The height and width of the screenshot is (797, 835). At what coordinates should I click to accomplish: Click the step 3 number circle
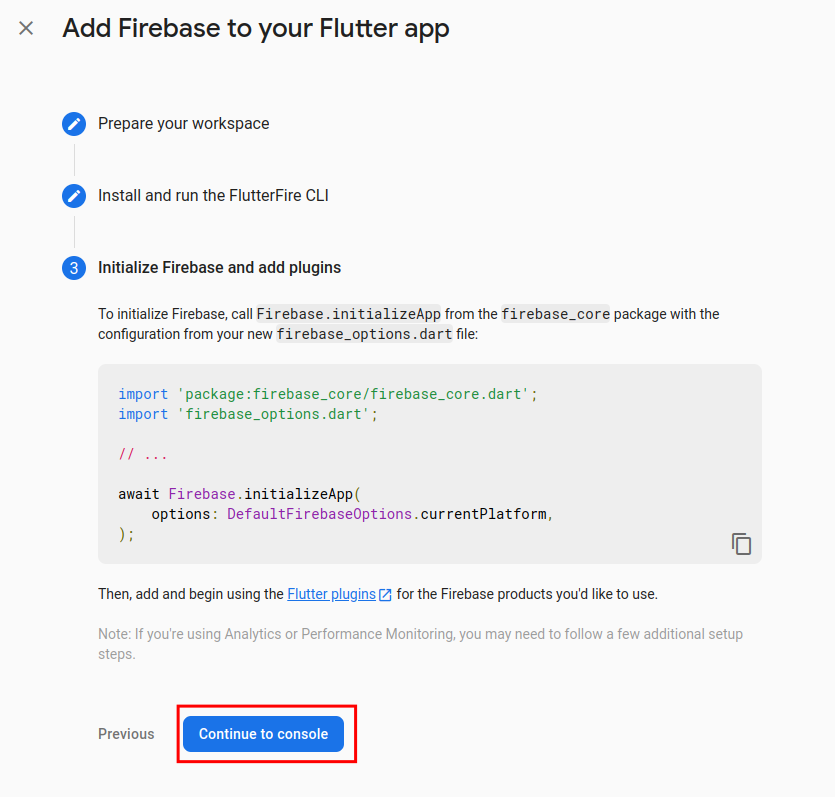point(74,268)
